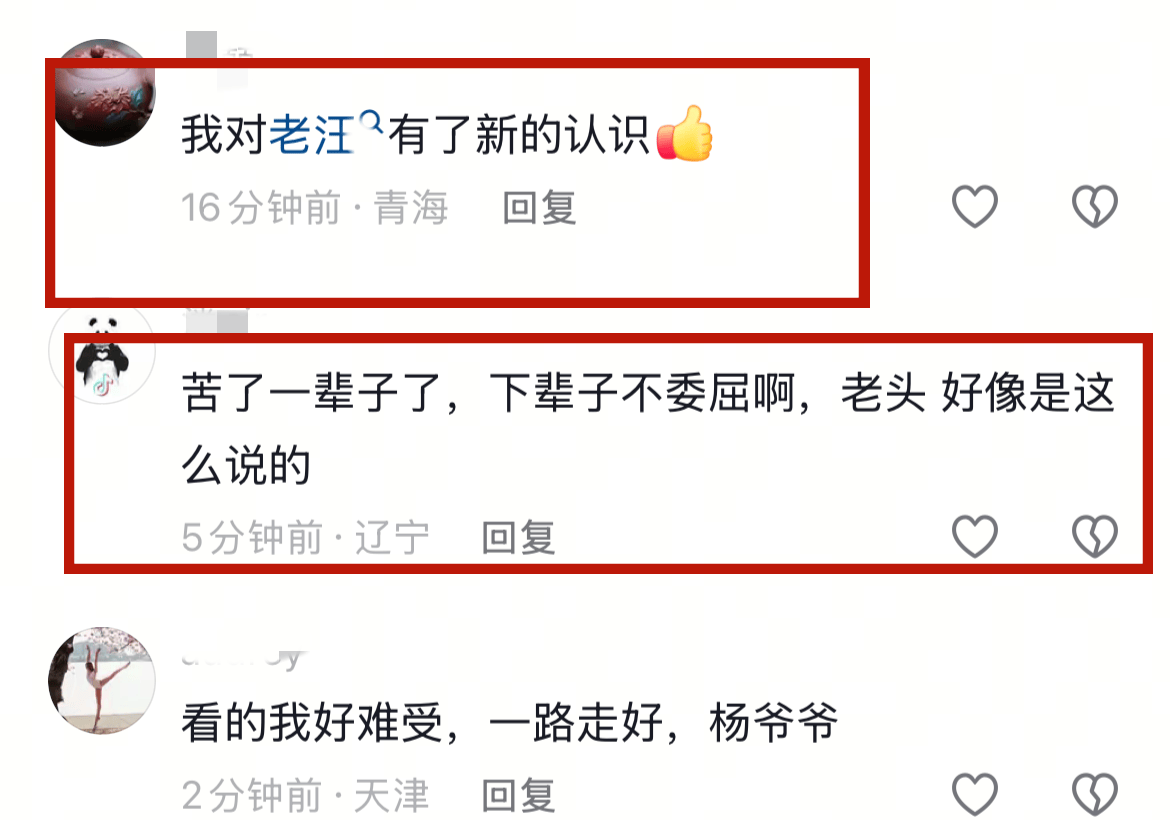Dislike the 青海 comment with broken heart
This screenshot has width=1170, height=820.
[1095, 206]
